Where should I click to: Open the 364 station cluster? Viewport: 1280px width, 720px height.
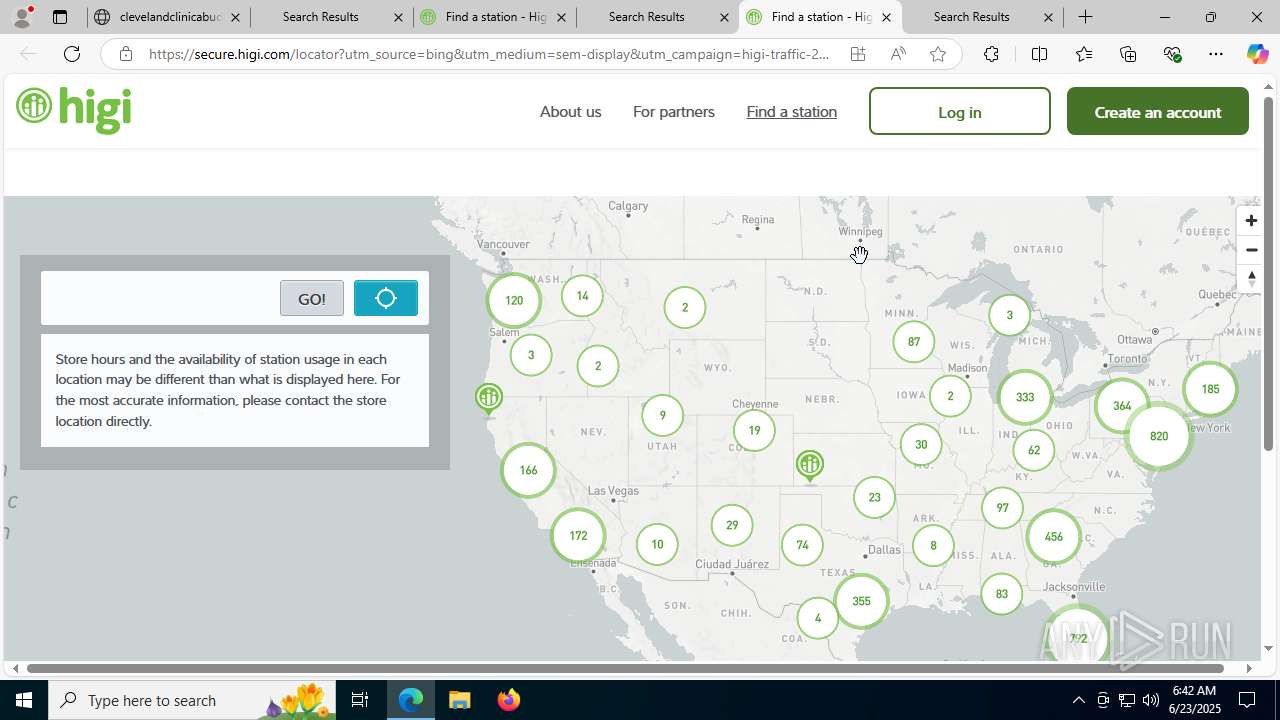coord(1122,406)
